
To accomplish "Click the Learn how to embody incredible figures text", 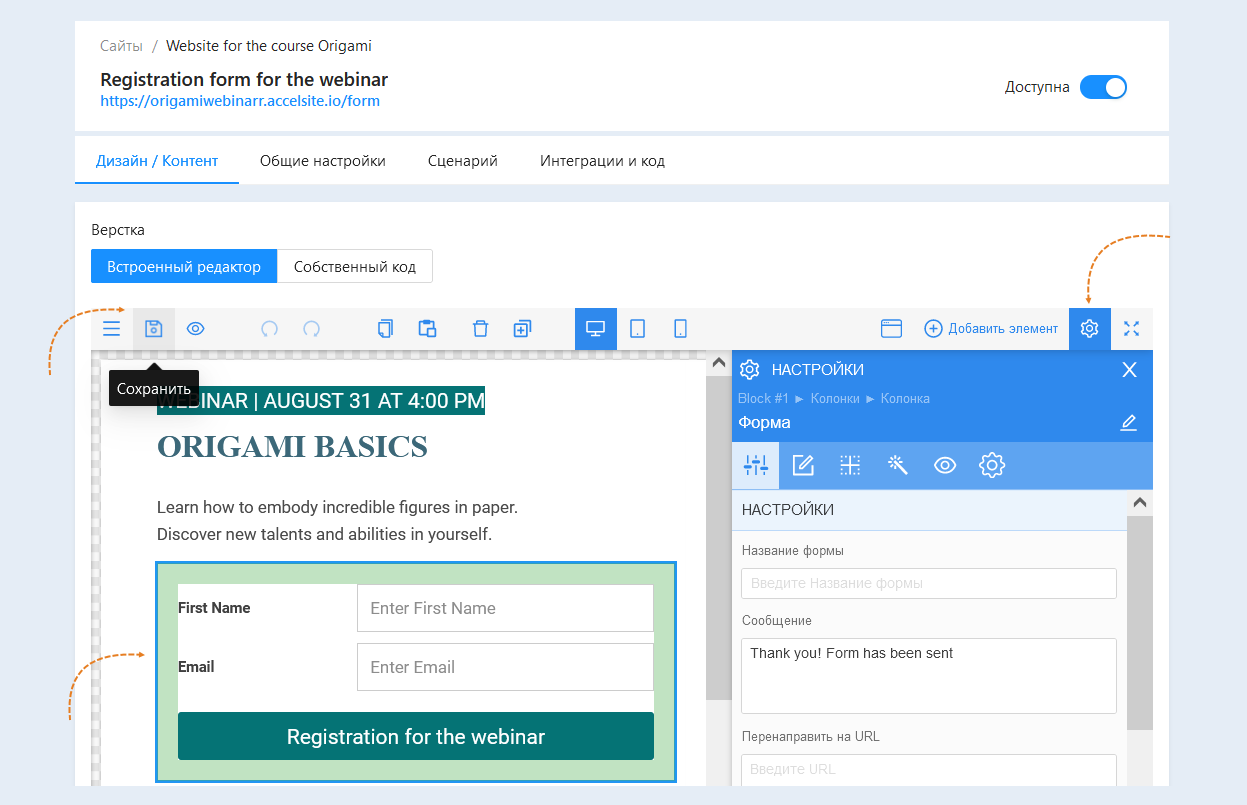I will click(x=337, y=508).
